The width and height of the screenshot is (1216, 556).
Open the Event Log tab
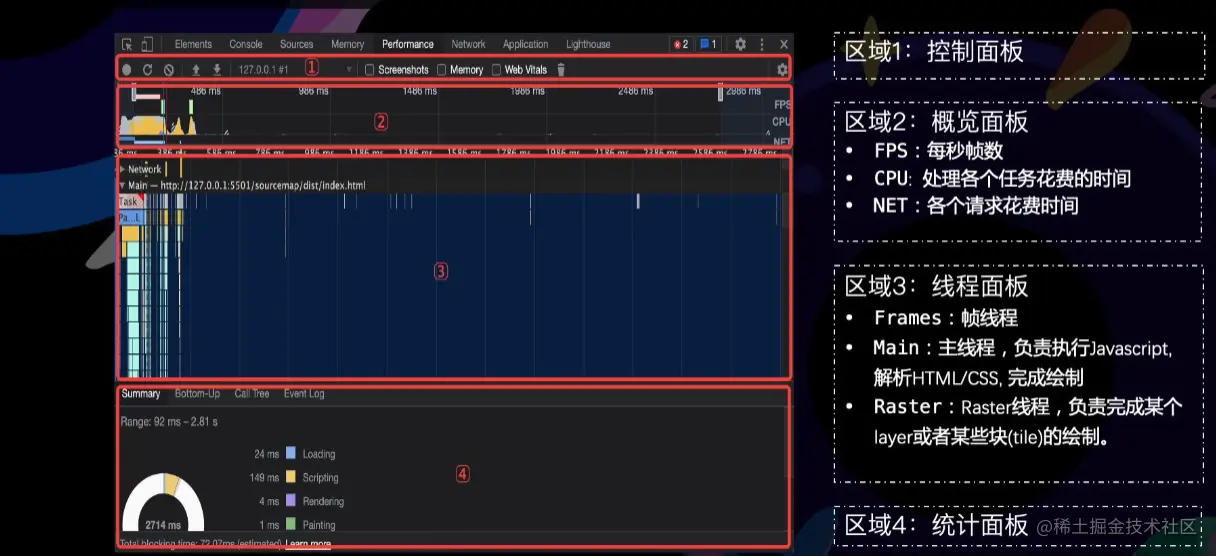pyautogui.click(x=304, y=394)
